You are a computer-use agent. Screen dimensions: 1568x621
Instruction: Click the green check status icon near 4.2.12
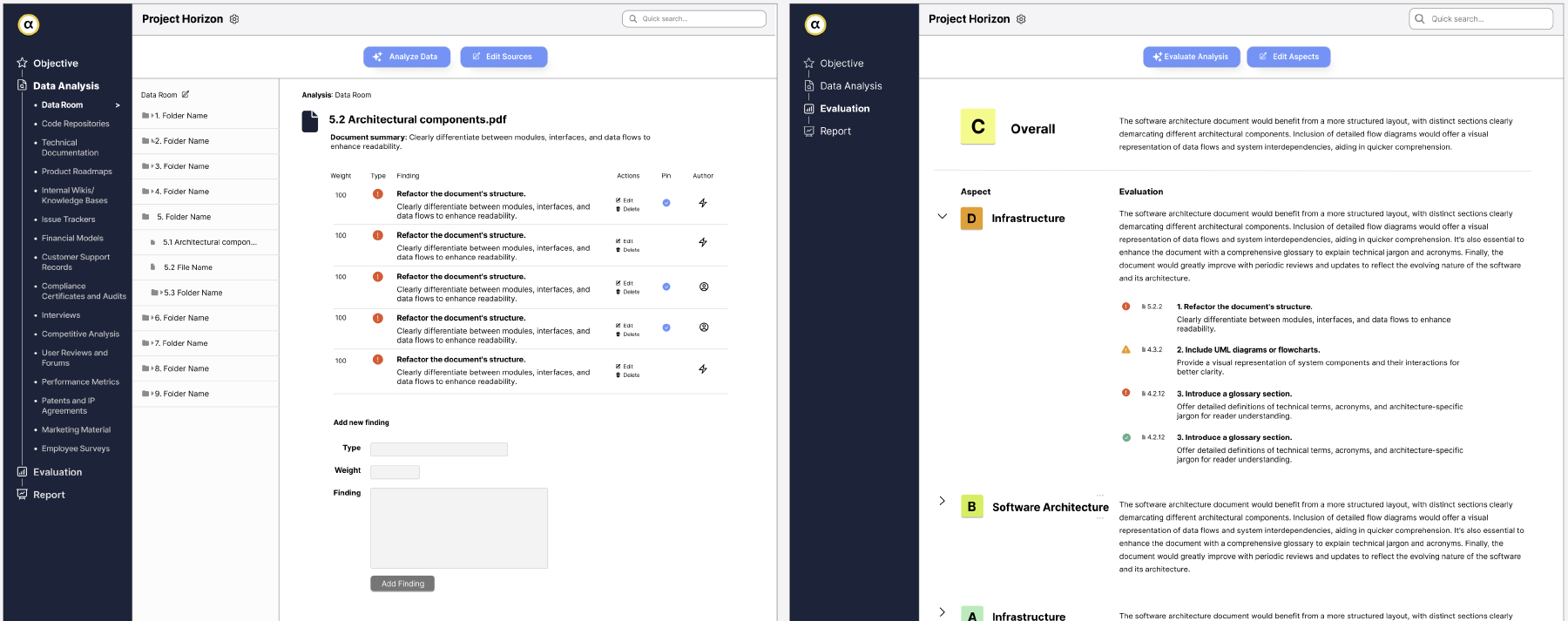tap(1126, 437)
